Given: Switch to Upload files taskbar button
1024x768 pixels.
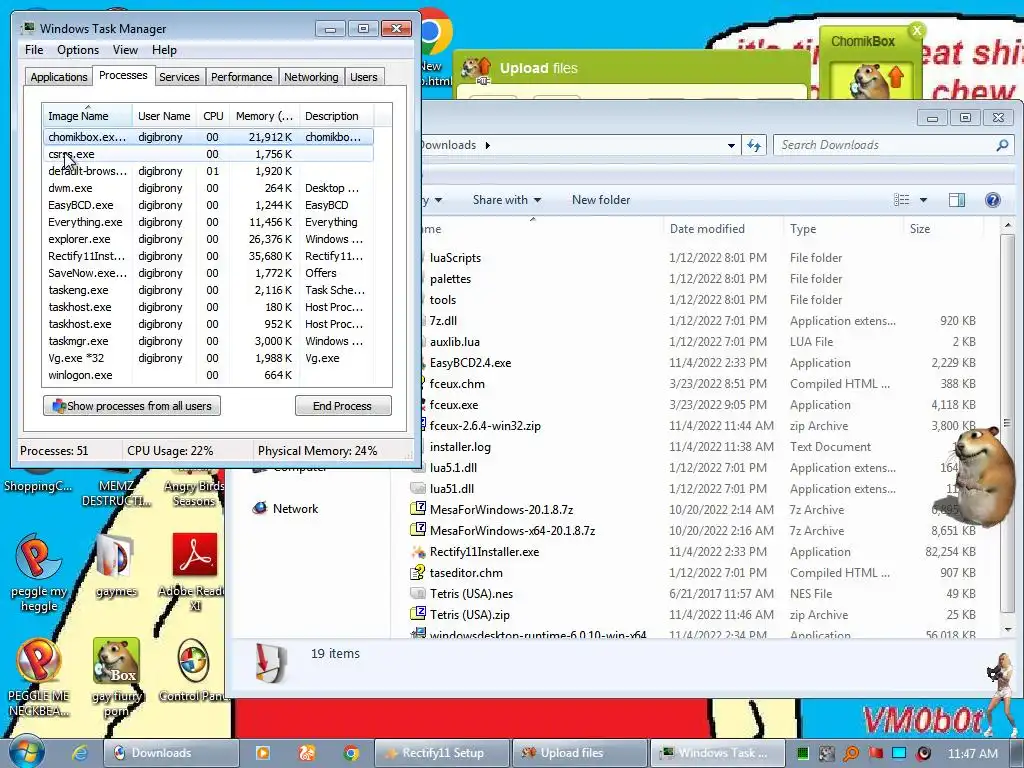Looking at the screenshot, I should 579,753.
